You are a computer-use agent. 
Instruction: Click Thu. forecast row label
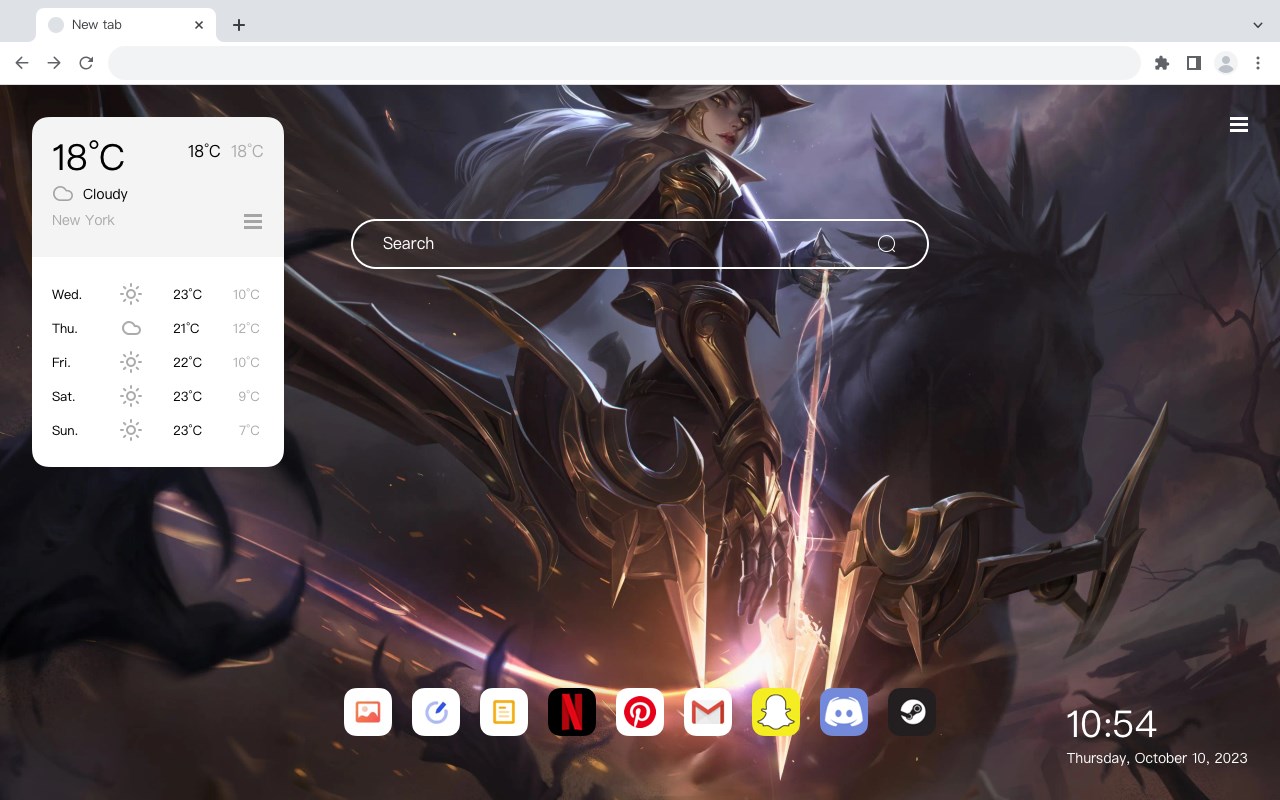[65, 328]
